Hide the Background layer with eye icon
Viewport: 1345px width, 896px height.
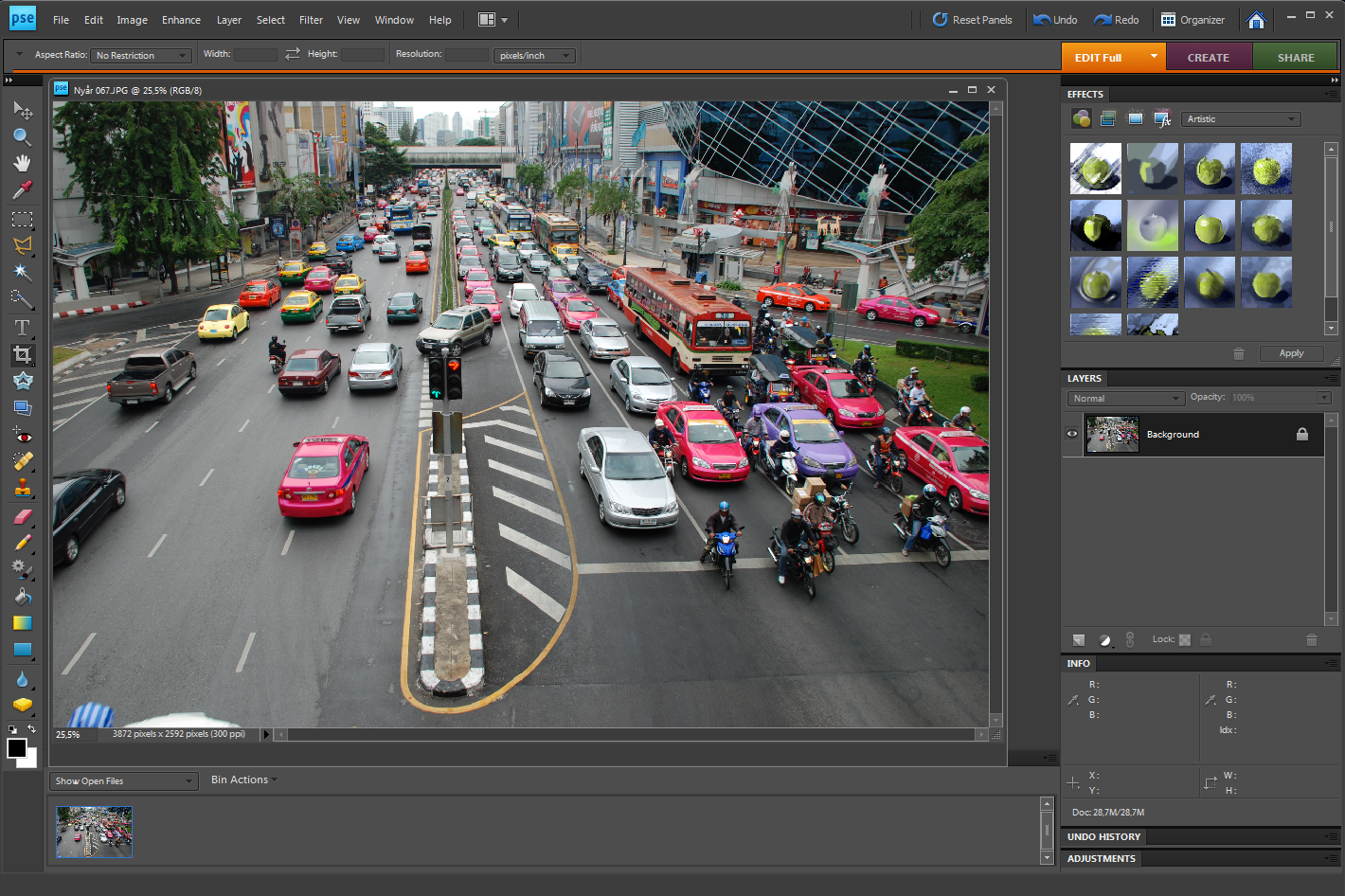pyautogui.click(x=1072, y=434)
